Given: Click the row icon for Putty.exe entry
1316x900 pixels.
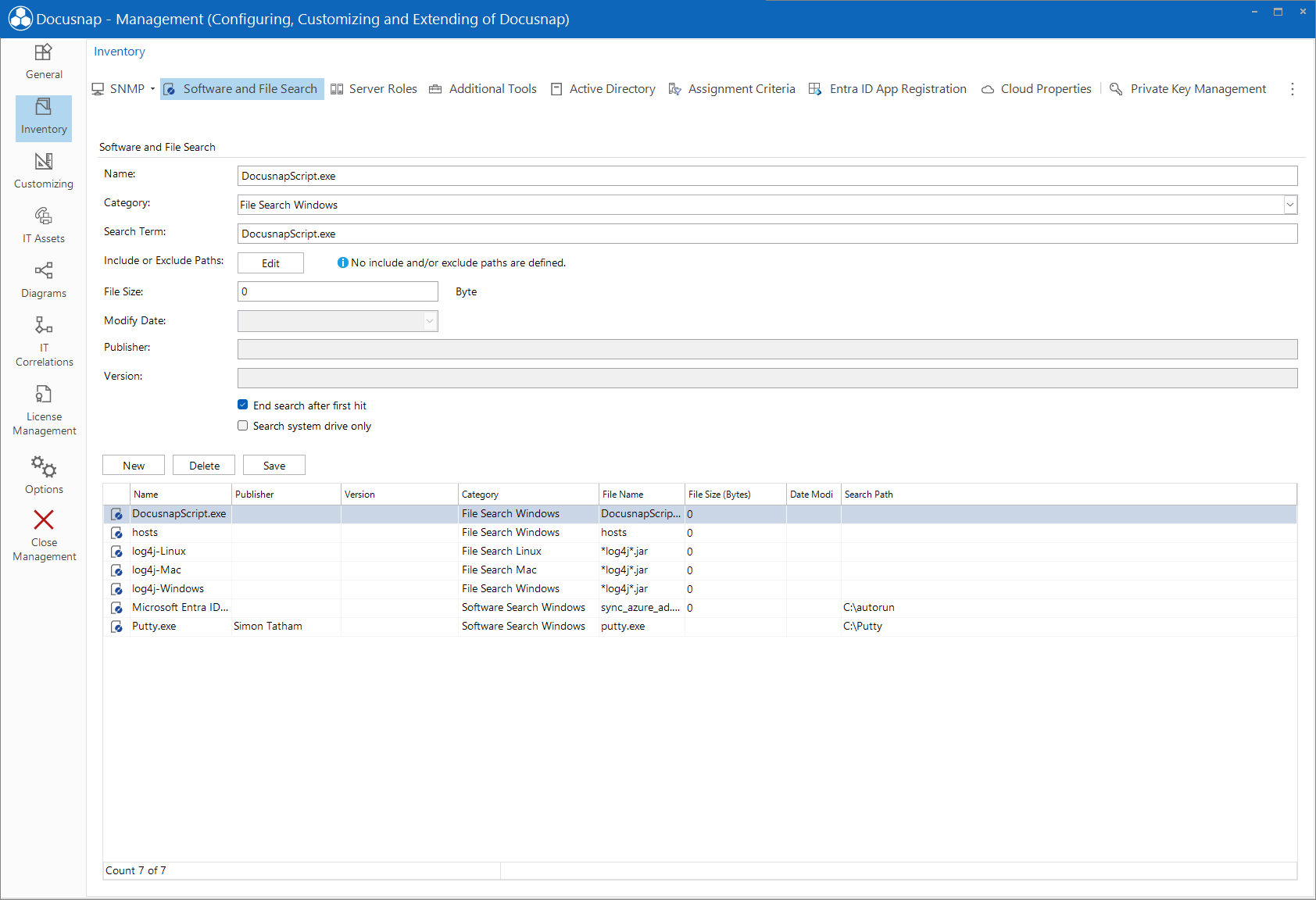Looking at the screenshot, I should pos(116,627).
